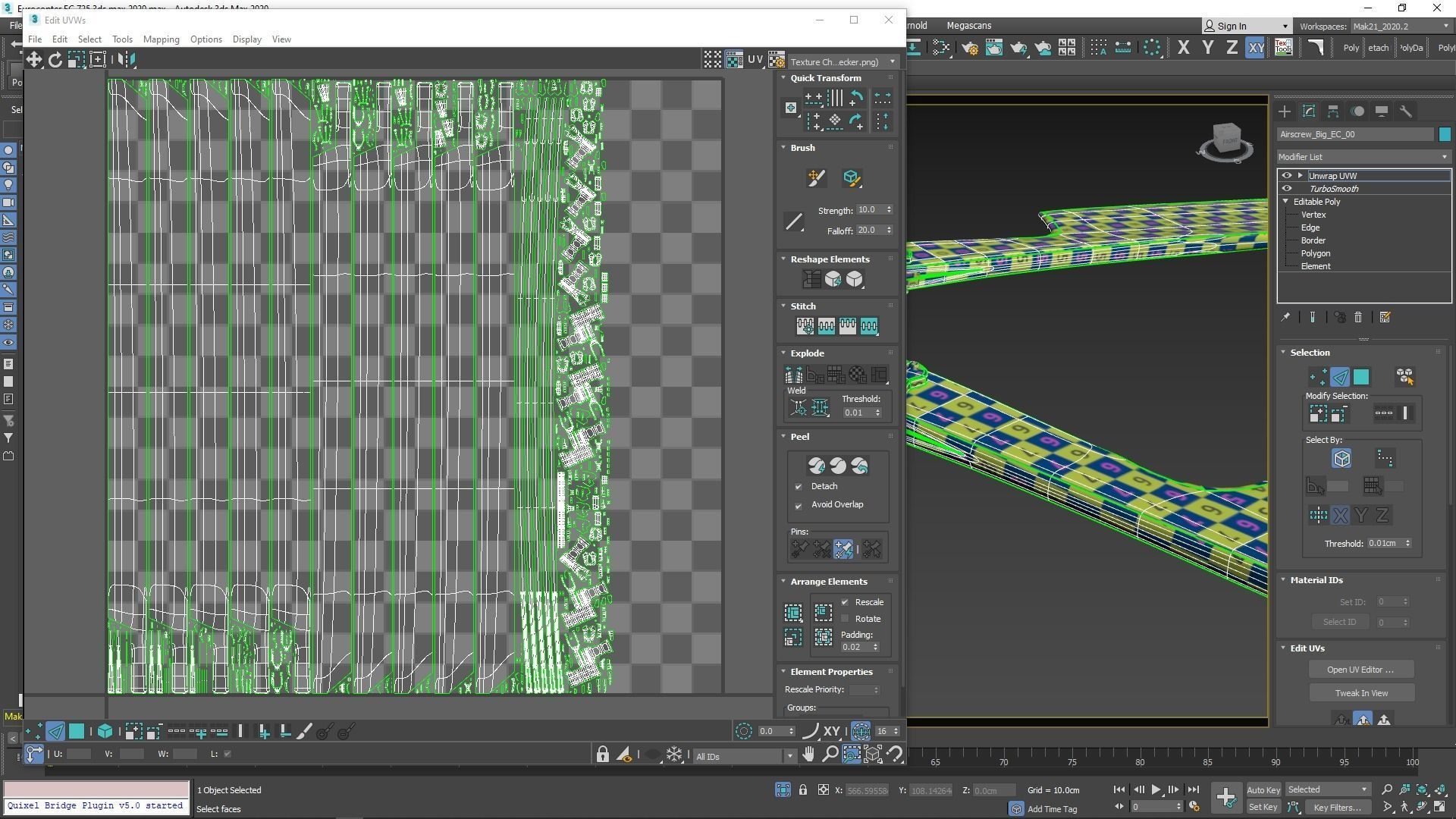This screenshot has width=1456, height=819.
Task: Click the Polygon sub-object selection icon
Action: click(77, 731)
